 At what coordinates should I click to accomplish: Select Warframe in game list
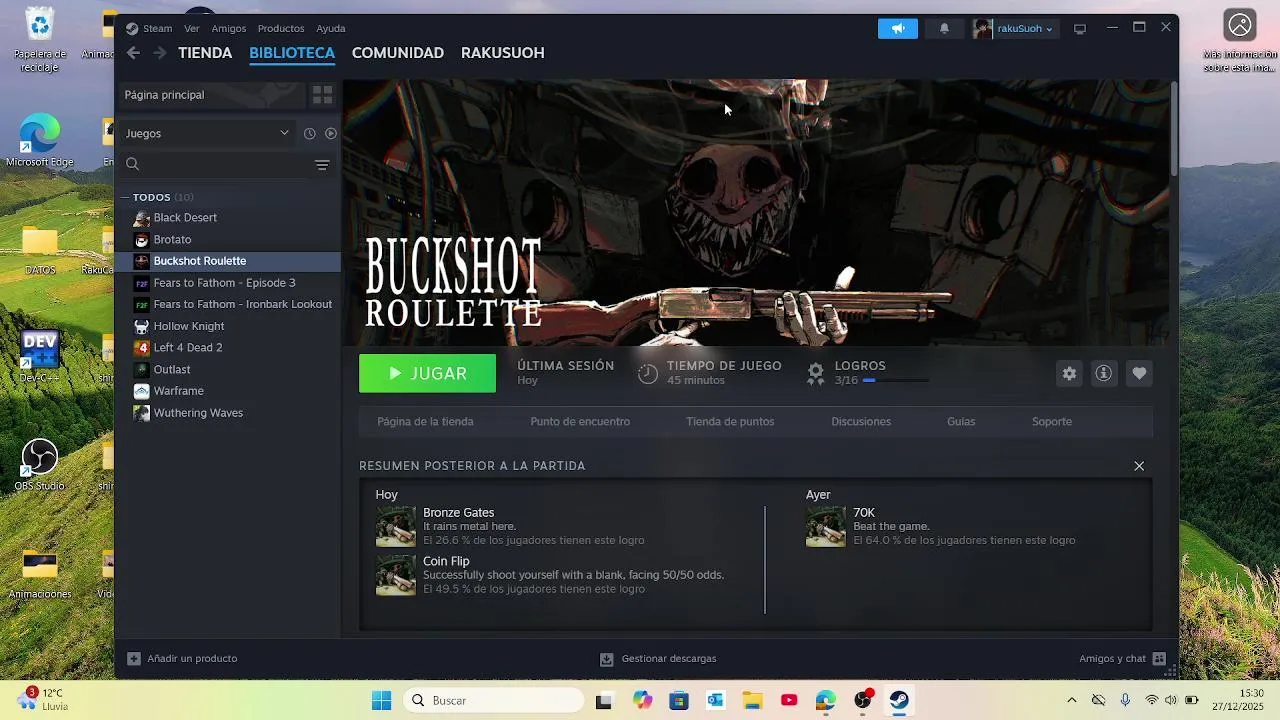tap(228, 391)
